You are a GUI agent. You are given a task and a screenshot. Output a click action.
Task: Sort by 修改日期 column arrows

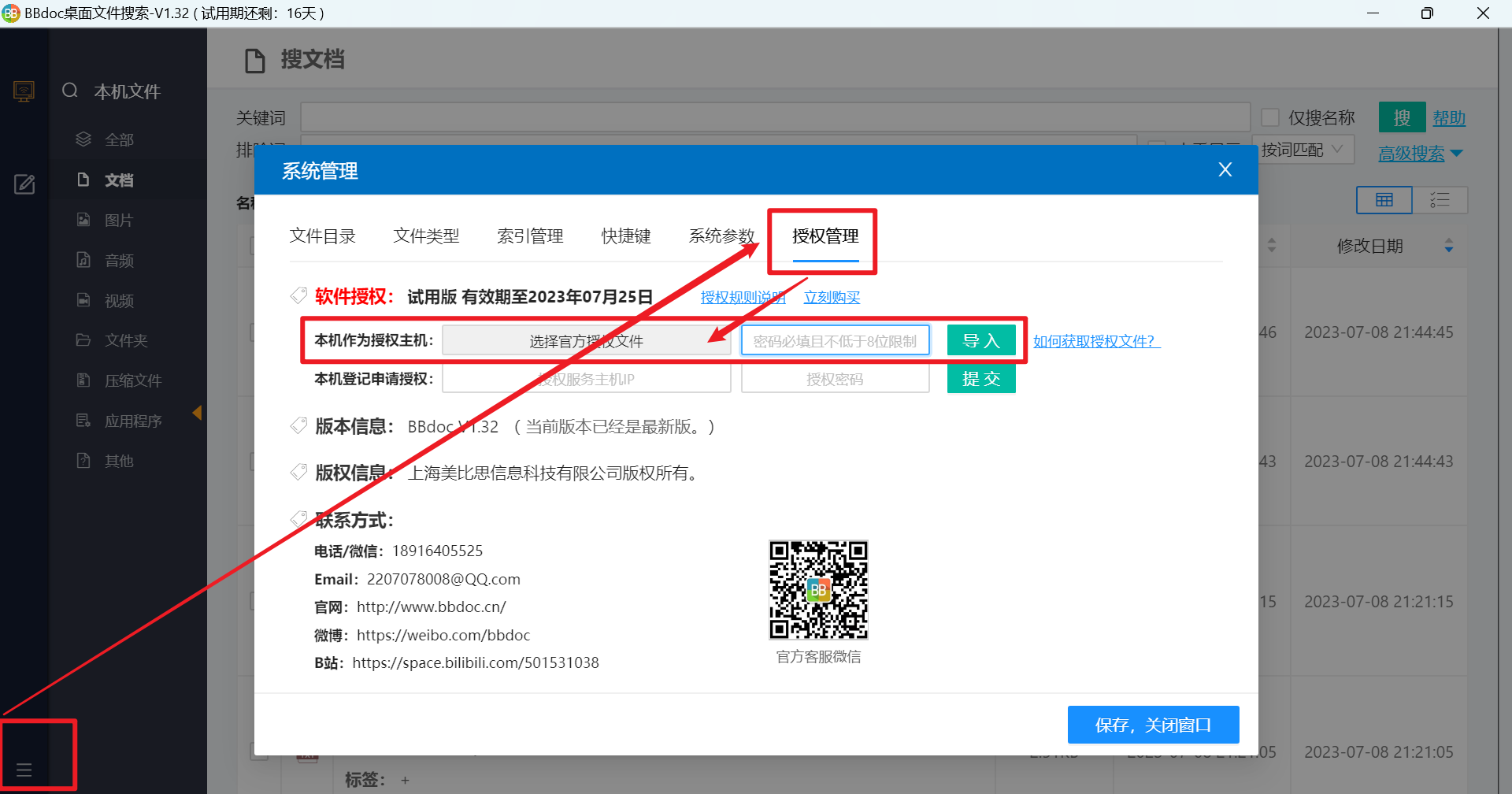1449,246
